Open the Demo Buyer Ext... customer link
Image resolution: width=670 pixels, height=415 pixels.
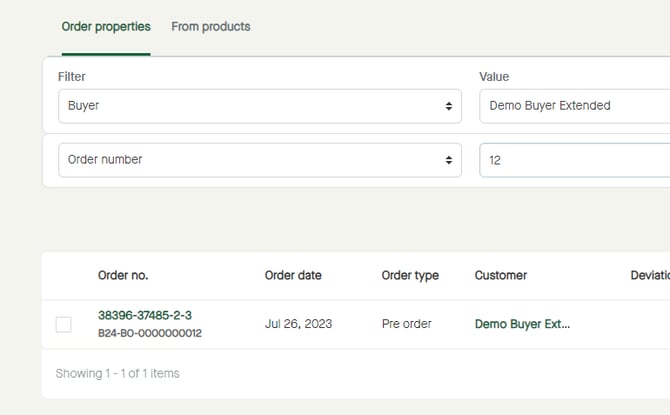(522, 324)
